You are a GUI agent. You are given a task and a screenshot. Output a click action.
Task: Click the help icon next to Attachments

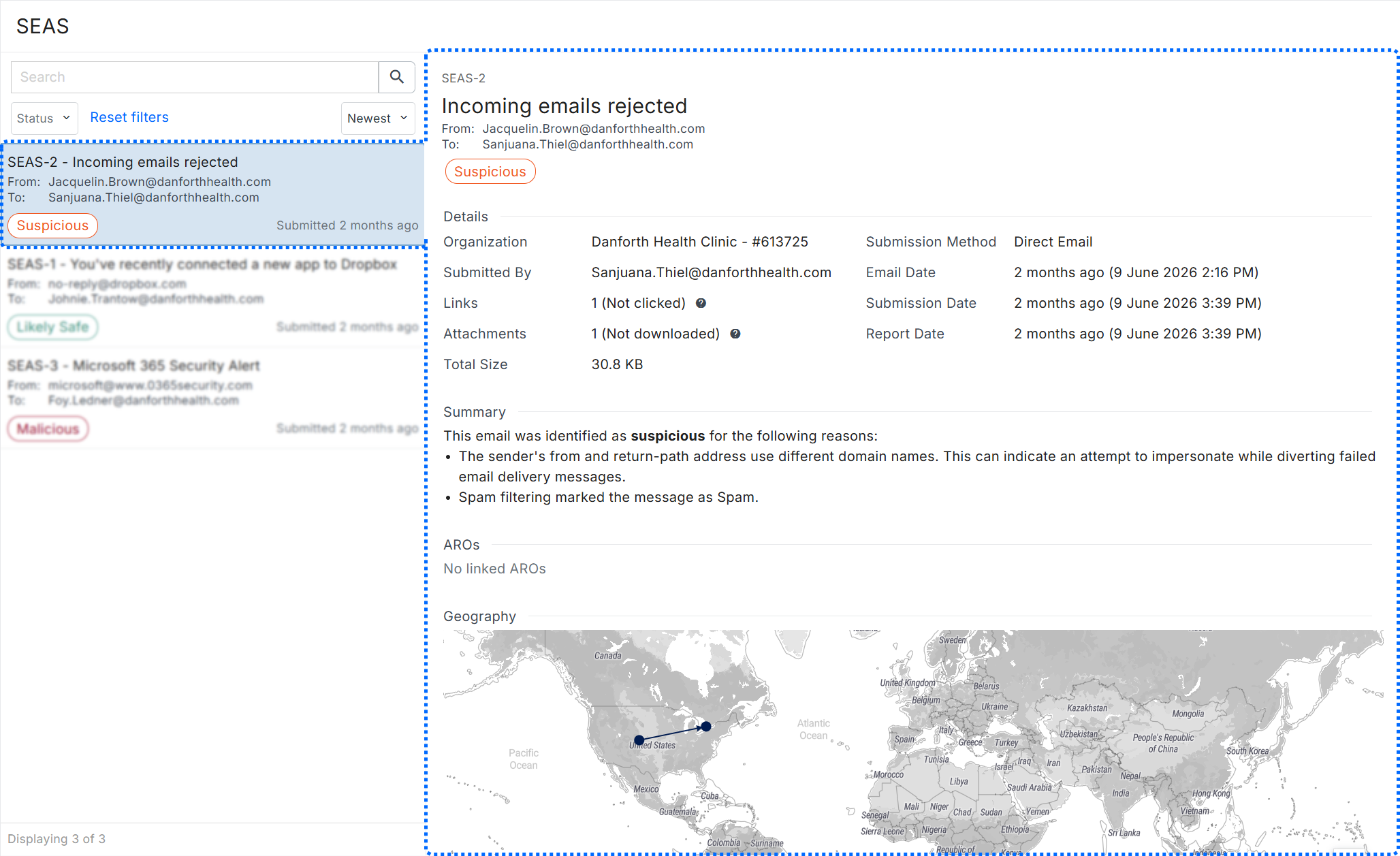(x=735, y=334)
